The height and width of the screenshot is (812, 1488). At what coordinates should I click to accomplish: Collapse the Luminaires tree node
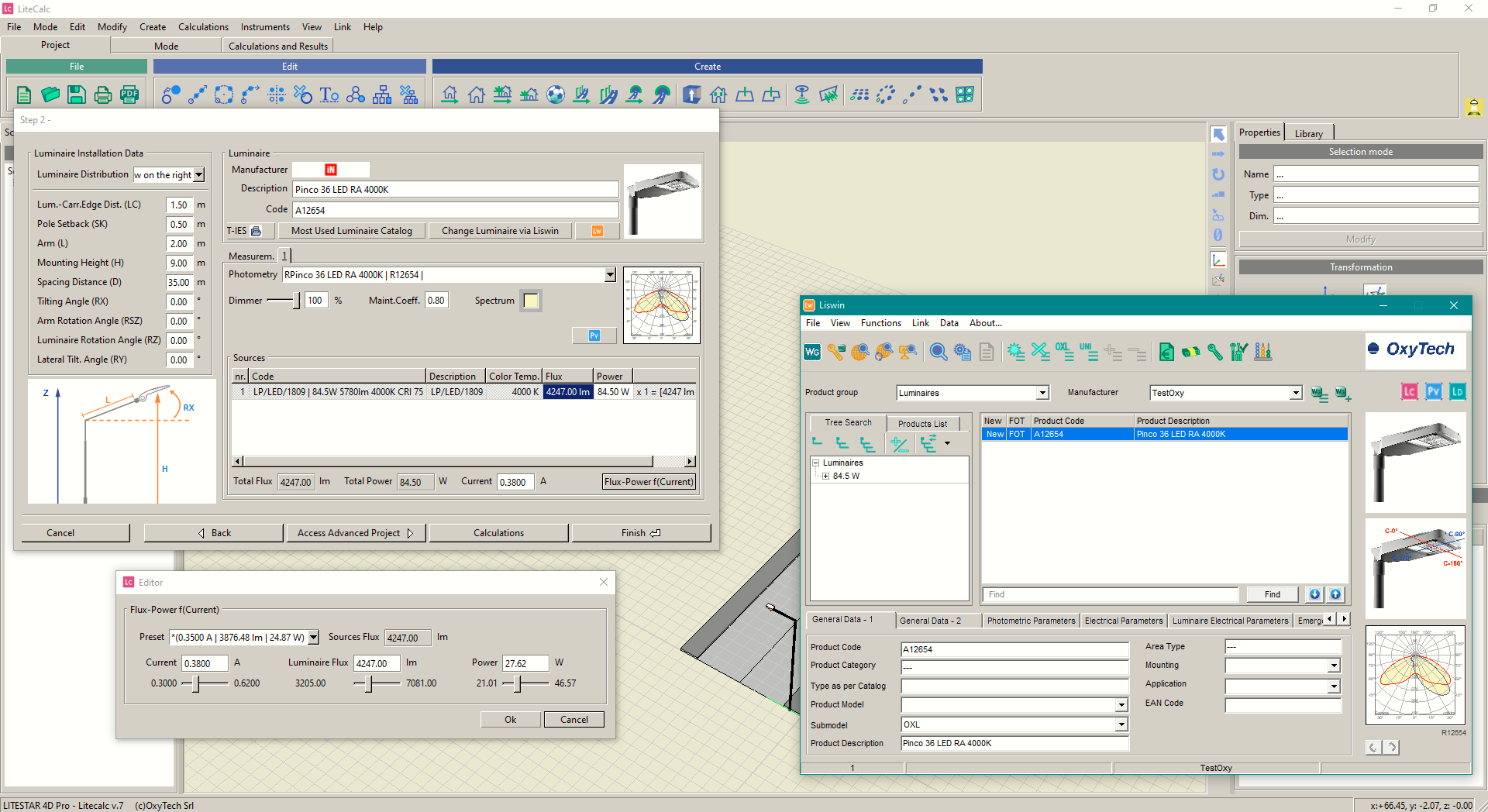tap(816, 463)
